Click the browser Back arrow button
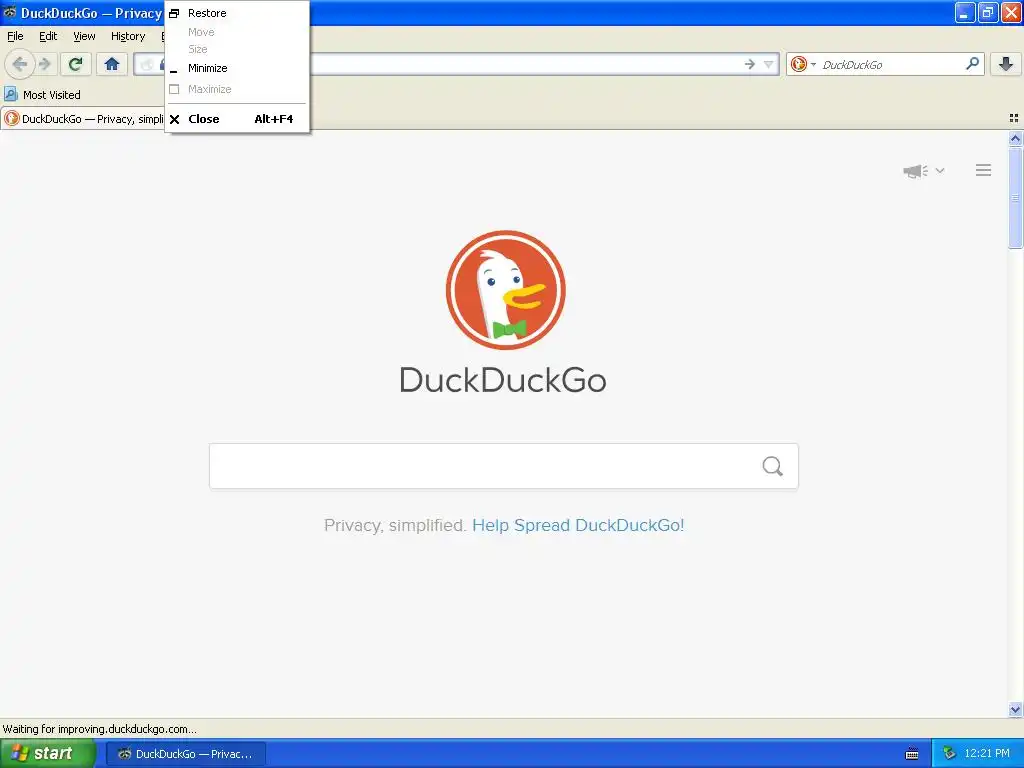 (x=20, y=64)
